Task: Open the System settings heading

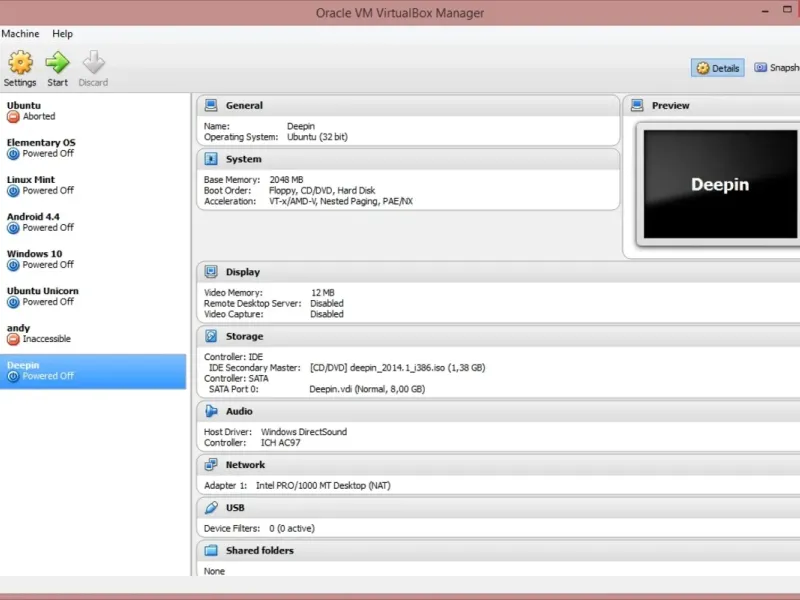Action: coord(244,159)
